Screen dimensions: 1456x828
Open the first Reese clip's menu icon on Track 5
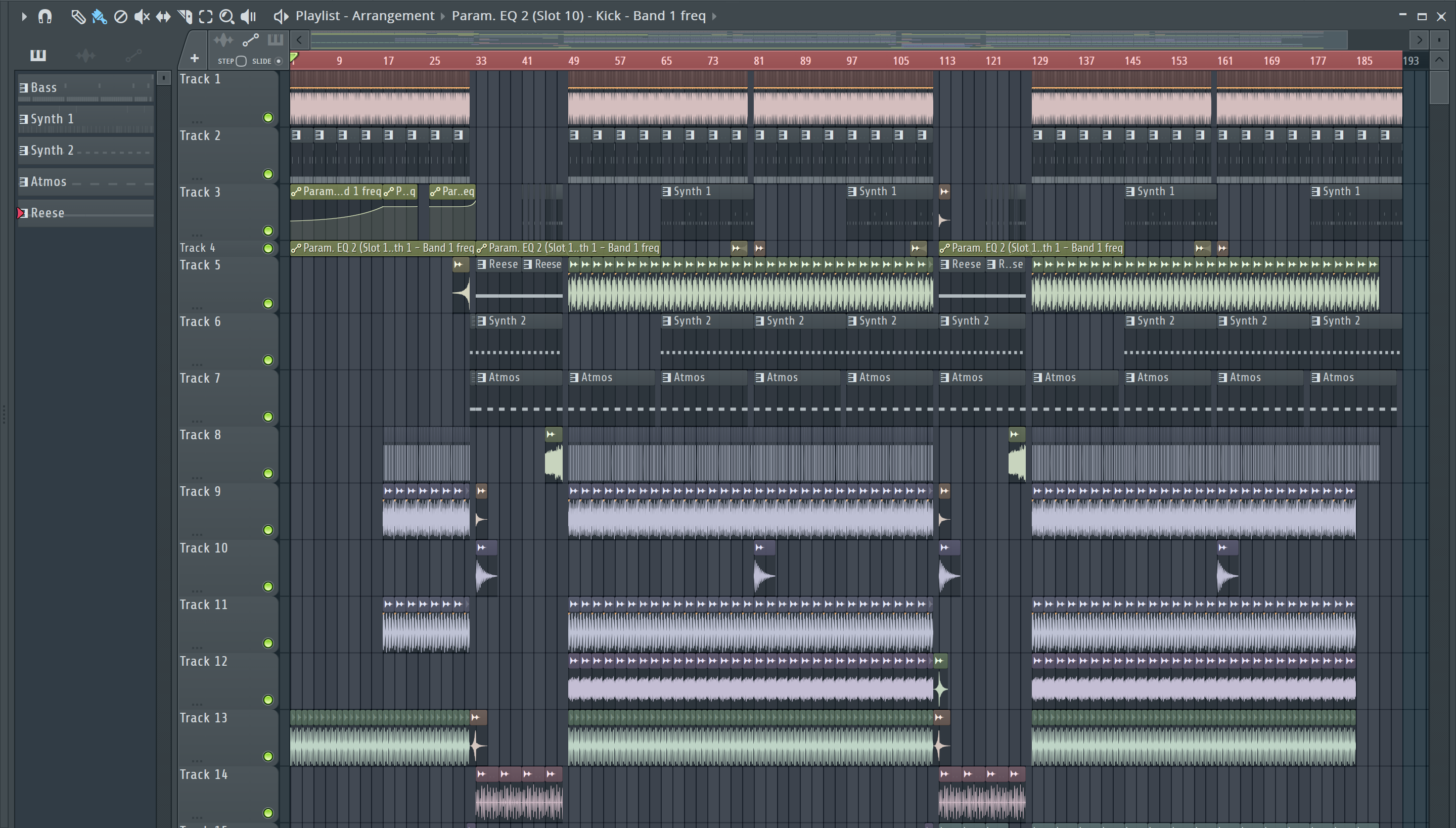click(482, 264)
